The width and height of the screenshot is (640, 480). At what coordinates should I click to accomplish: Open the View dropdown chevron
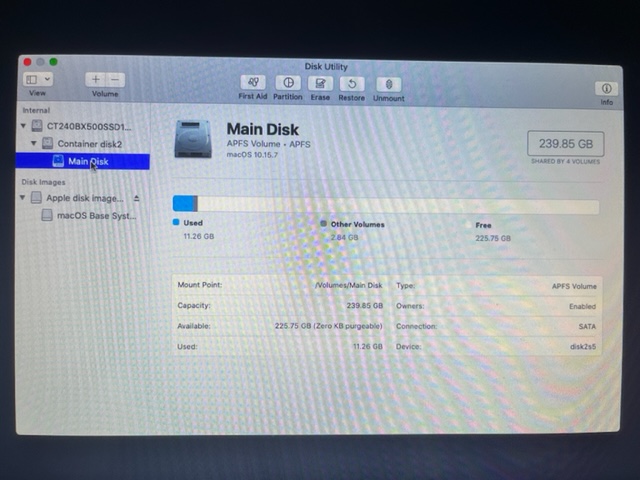pyautogui.click(x=47, y=79)
